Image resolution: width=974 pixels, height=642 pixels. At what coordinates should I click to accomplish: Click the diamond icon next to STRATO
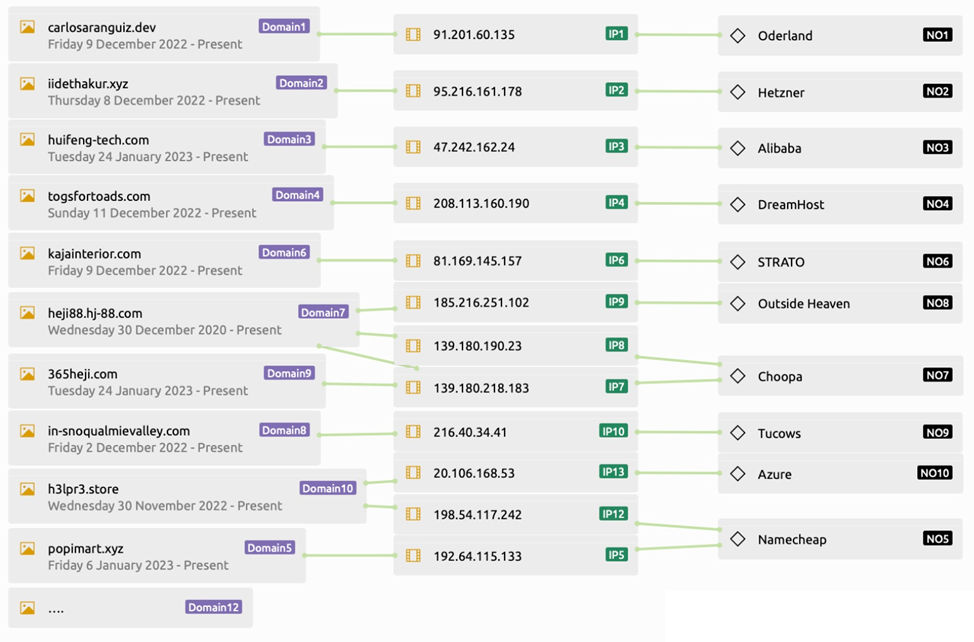point(738,262)
